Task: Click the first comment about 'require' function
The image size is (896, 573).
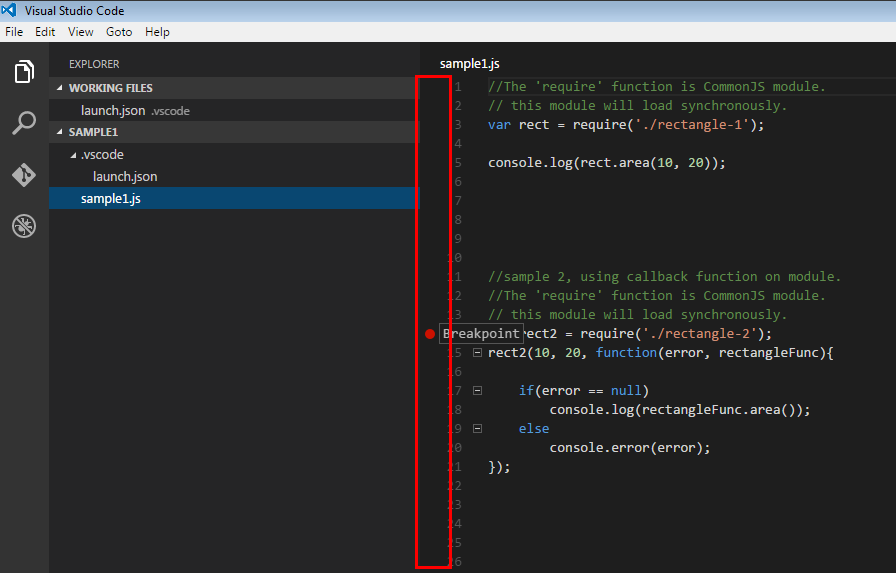Action: pyautogui.click(x=657, y=86)
